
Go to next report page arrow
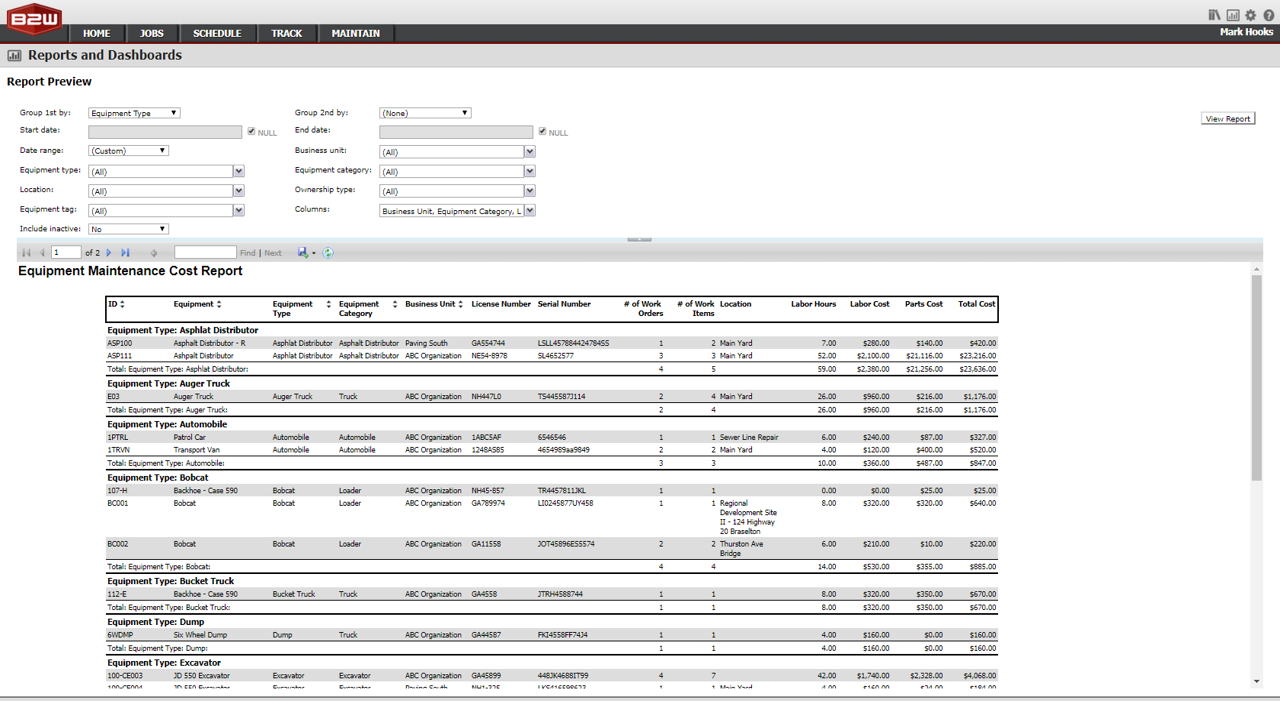[x=109, y=253]
